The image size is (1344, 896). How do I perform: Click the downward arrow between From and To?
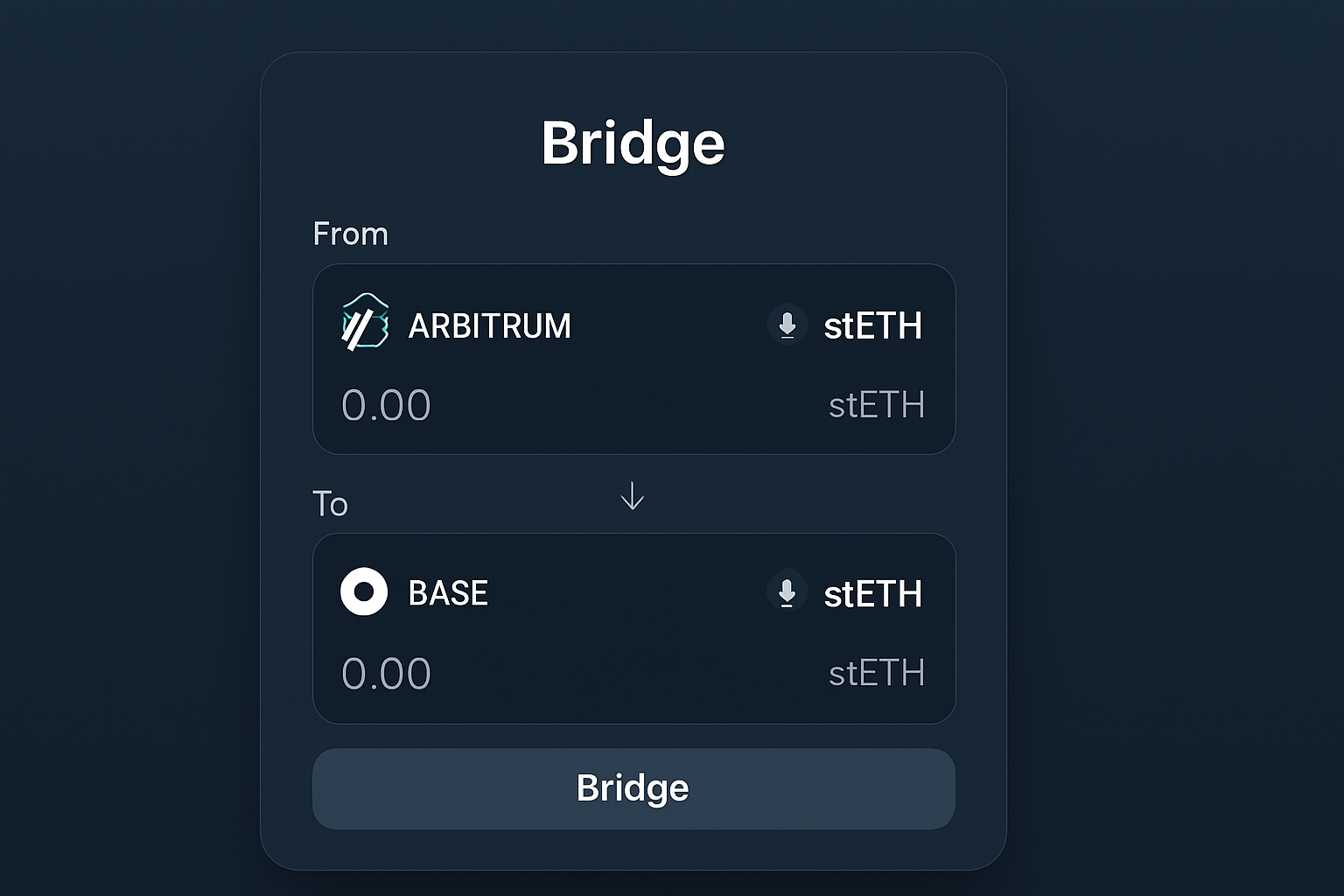632,496
